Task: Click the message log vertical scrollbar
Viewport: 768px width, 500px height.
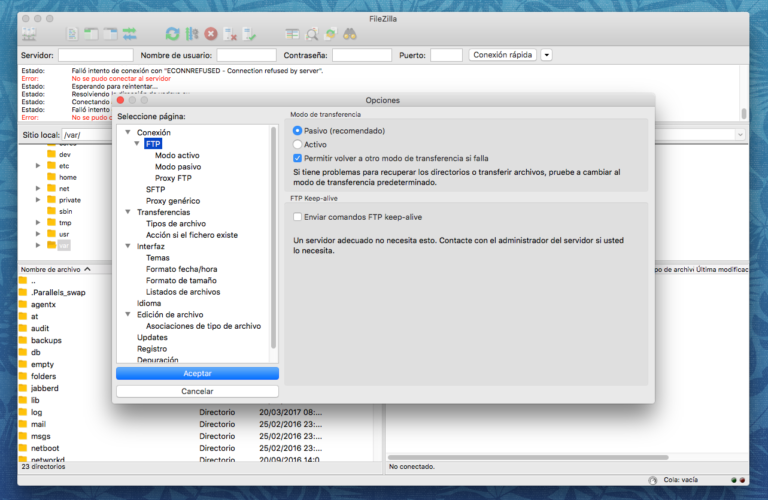Action: [744, 113]
